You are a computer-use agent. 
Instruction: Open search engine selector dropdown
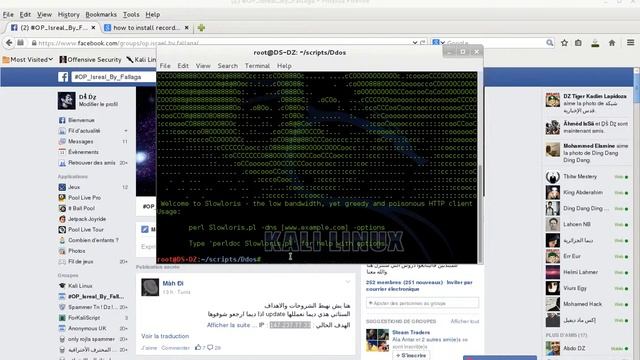pyautogui.click(x=438, y=42)
